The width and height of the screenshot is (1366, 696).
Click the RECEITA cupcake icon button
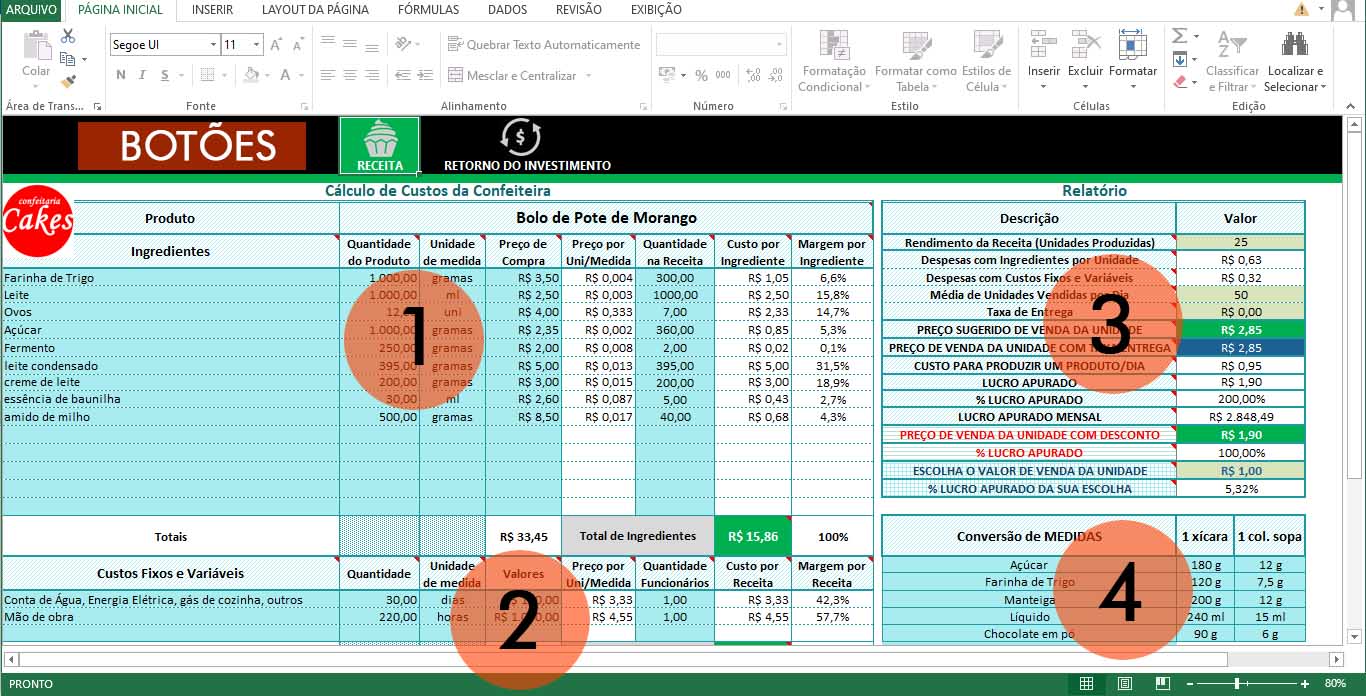380,145
